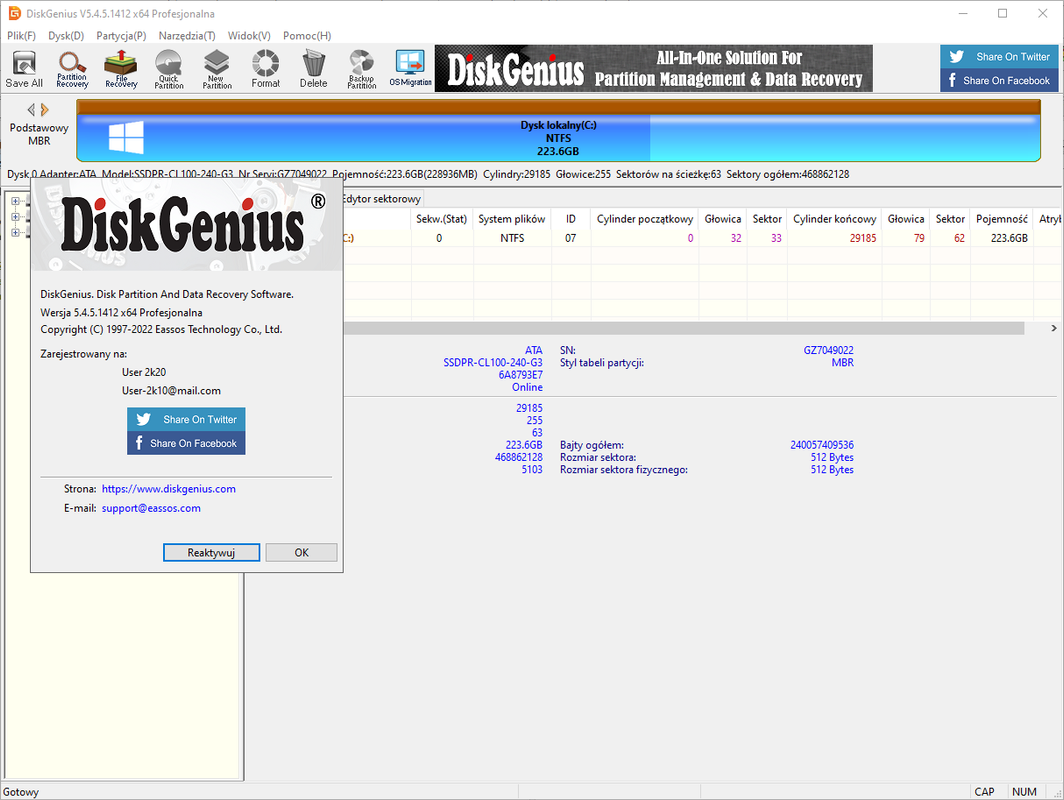Go to the next disk arrow
This screenshot has width=1064, height=800.
click(45, 109)
